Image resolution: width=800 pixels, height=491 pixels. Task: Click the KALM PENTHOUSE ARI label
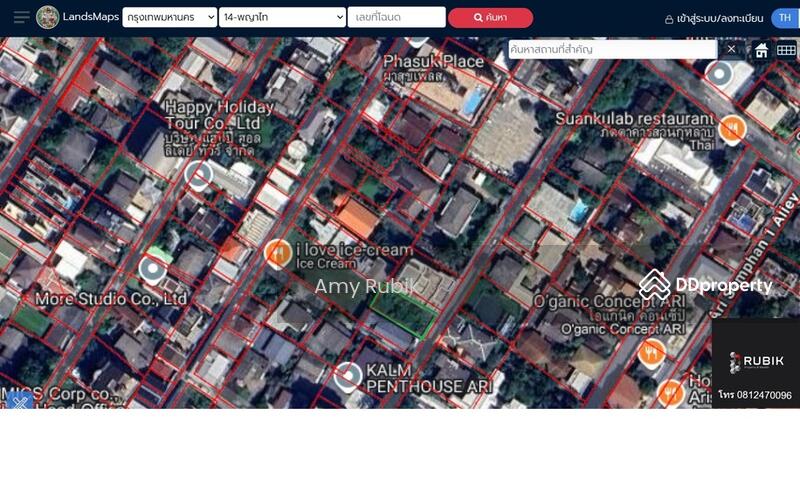pyautogui.click(x=430, y=378)
